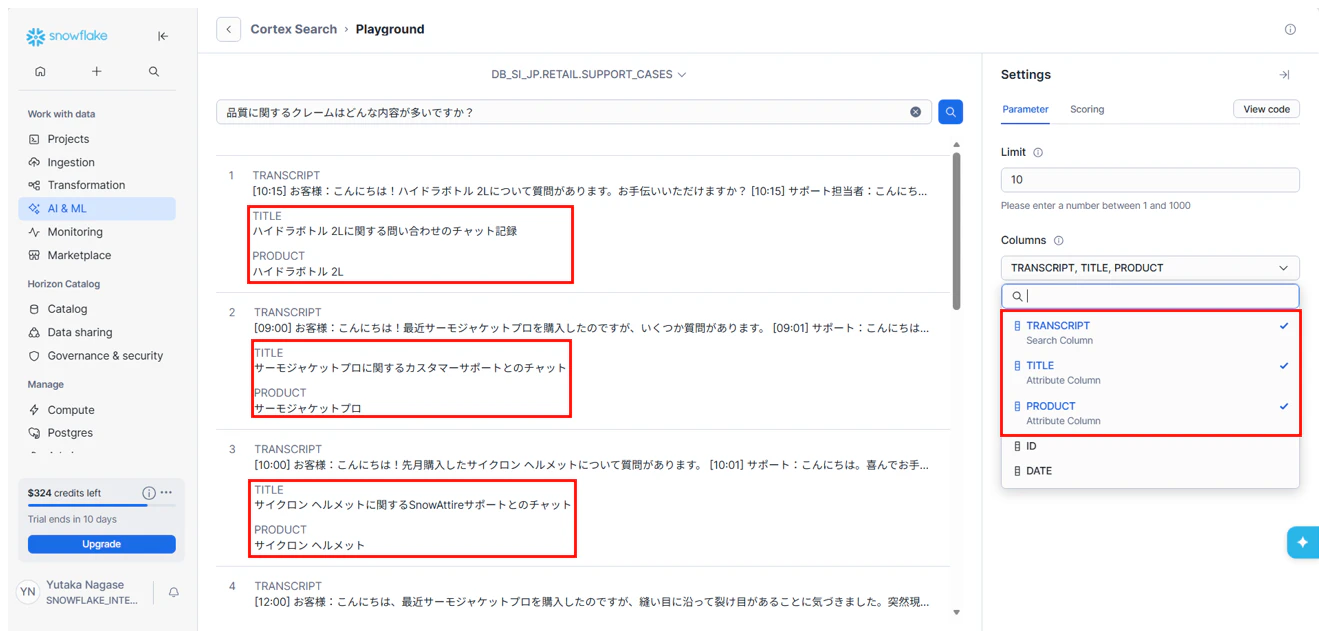
Task: Click the Upgrade button
Action: pos(101,544)
